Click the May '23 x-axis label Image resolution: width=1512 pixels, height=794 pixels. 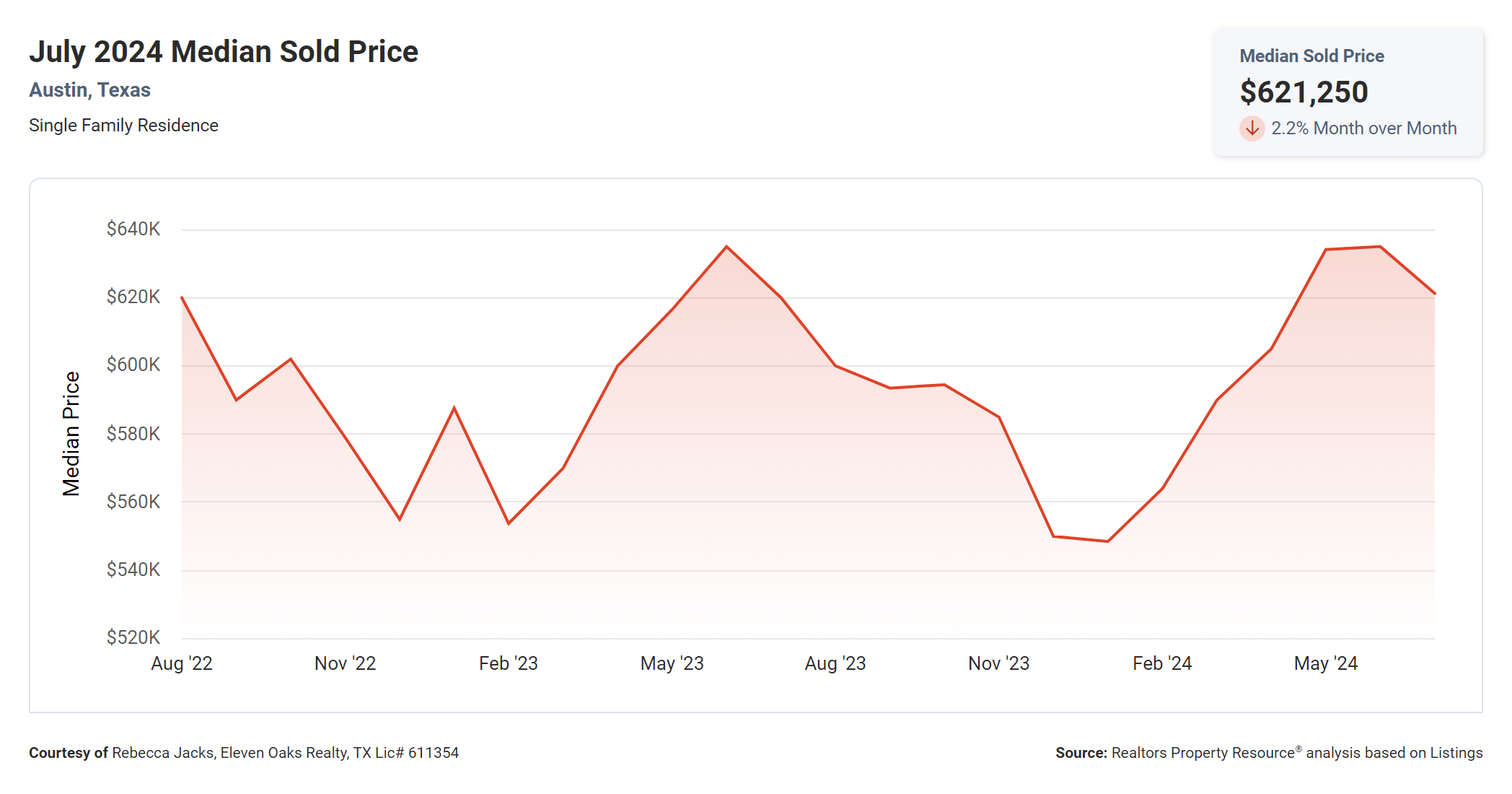[x=672, y=663]
